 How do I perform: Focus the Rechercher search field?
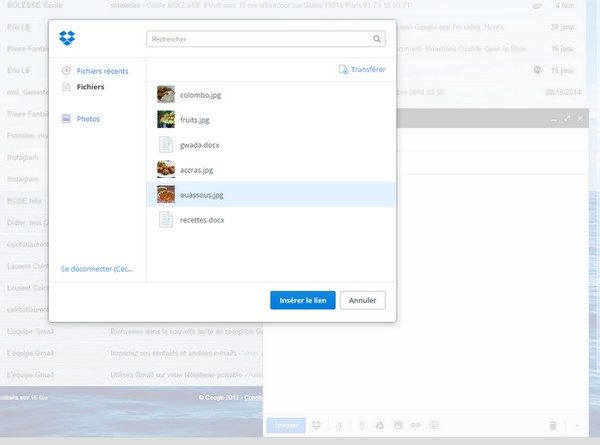click(x=266, y=39)
